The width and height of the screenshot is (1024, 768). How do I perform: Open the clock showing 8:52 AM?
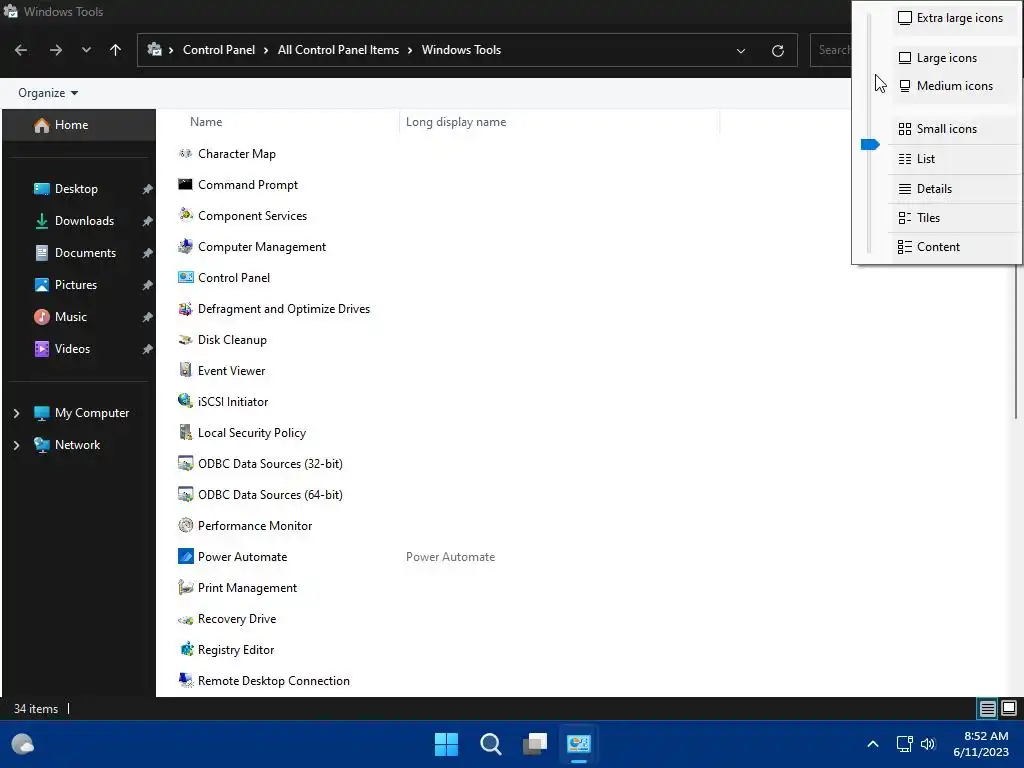(980, 744)
